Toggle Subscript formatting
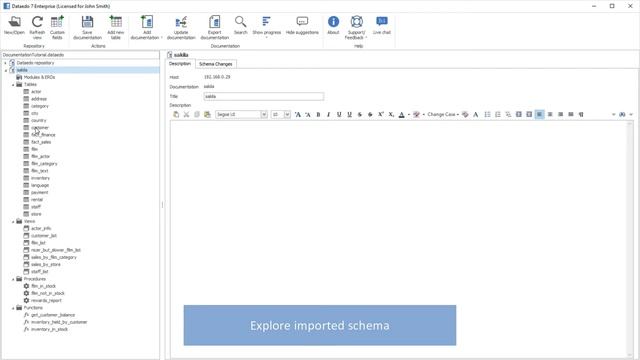This screenshot has height=360, width=640. 391,115
